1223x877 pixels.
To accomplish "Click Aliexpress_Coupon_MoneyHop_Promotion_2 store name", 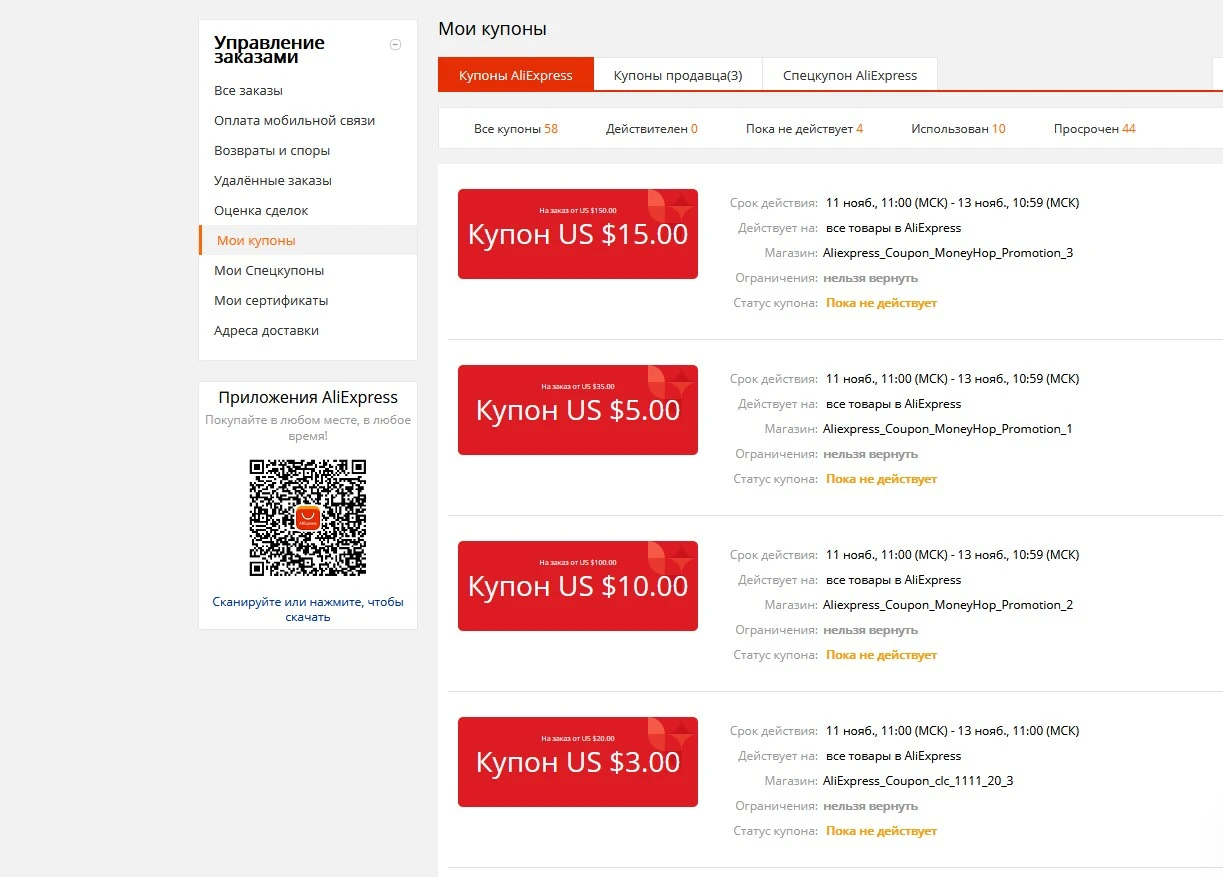I will click(x=948, y=605).
